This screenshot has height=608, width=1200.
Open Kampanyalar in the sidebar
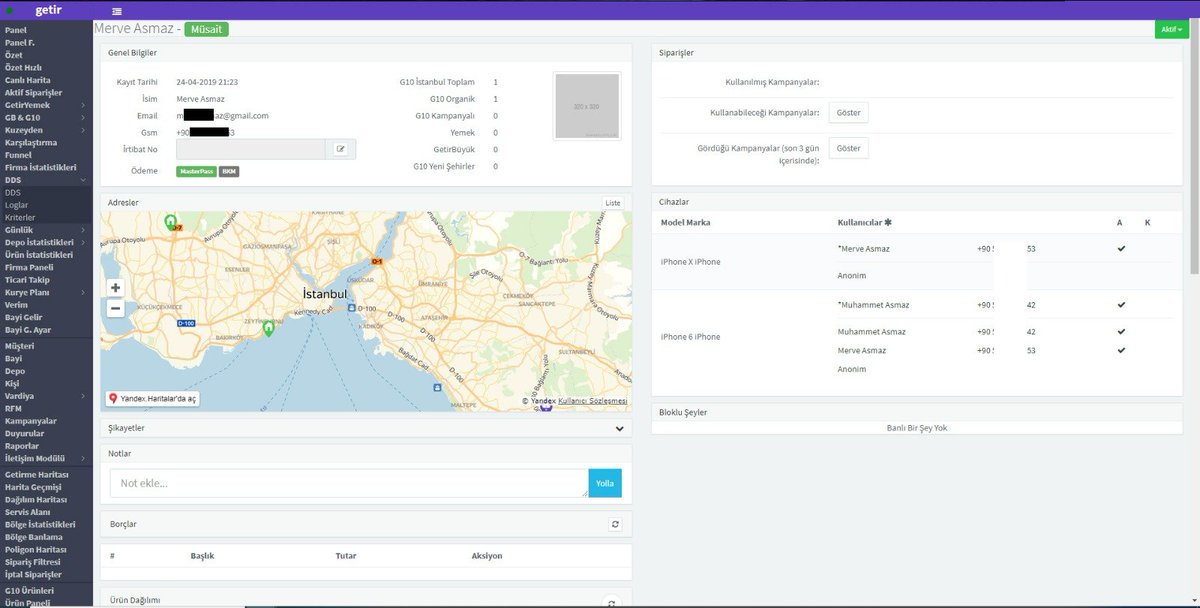(31, 421)
